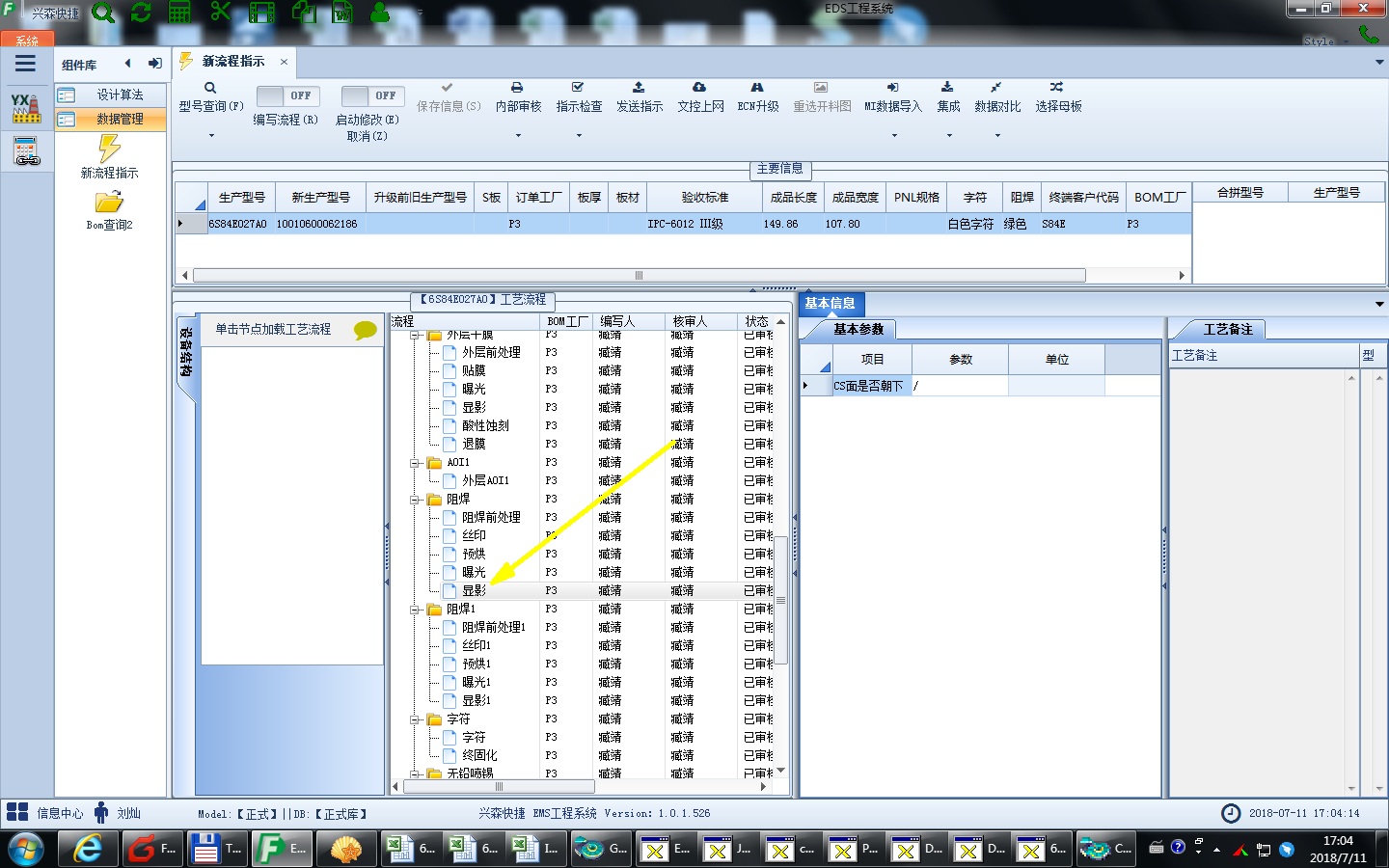Image resolution: width=1389 pixels, height=868 pixels.
Task: Click the green refresh arrows icon
Action: tap(141, 13)
